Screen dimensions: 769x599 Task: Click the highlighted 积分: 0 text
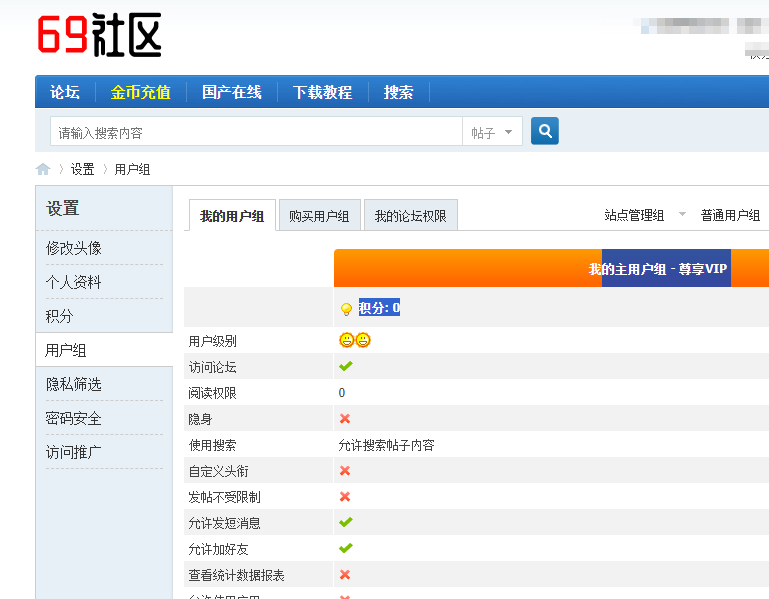[x=379, y=308]
